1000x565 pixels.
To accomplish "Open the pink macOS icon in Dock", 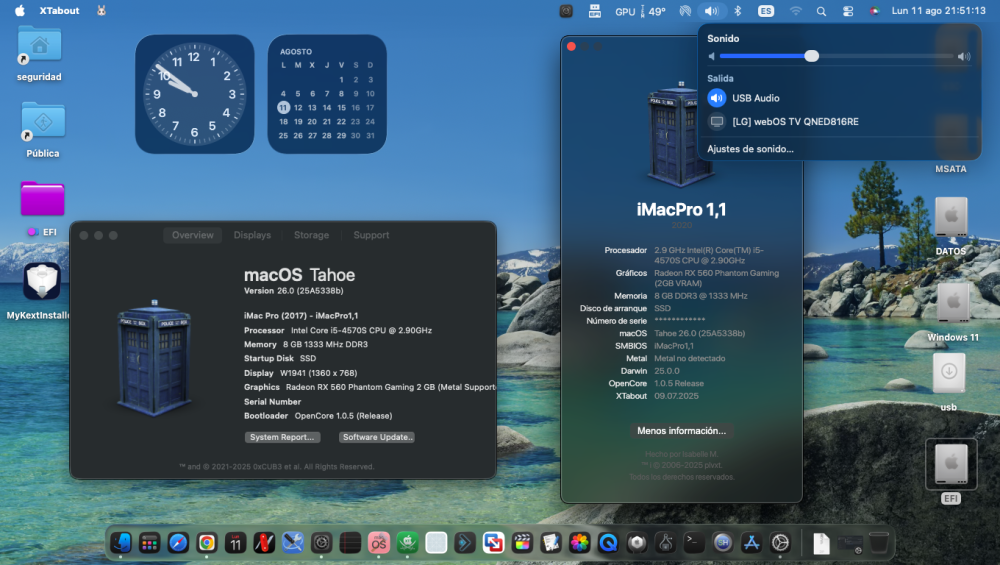I will (x=379, y=543).
